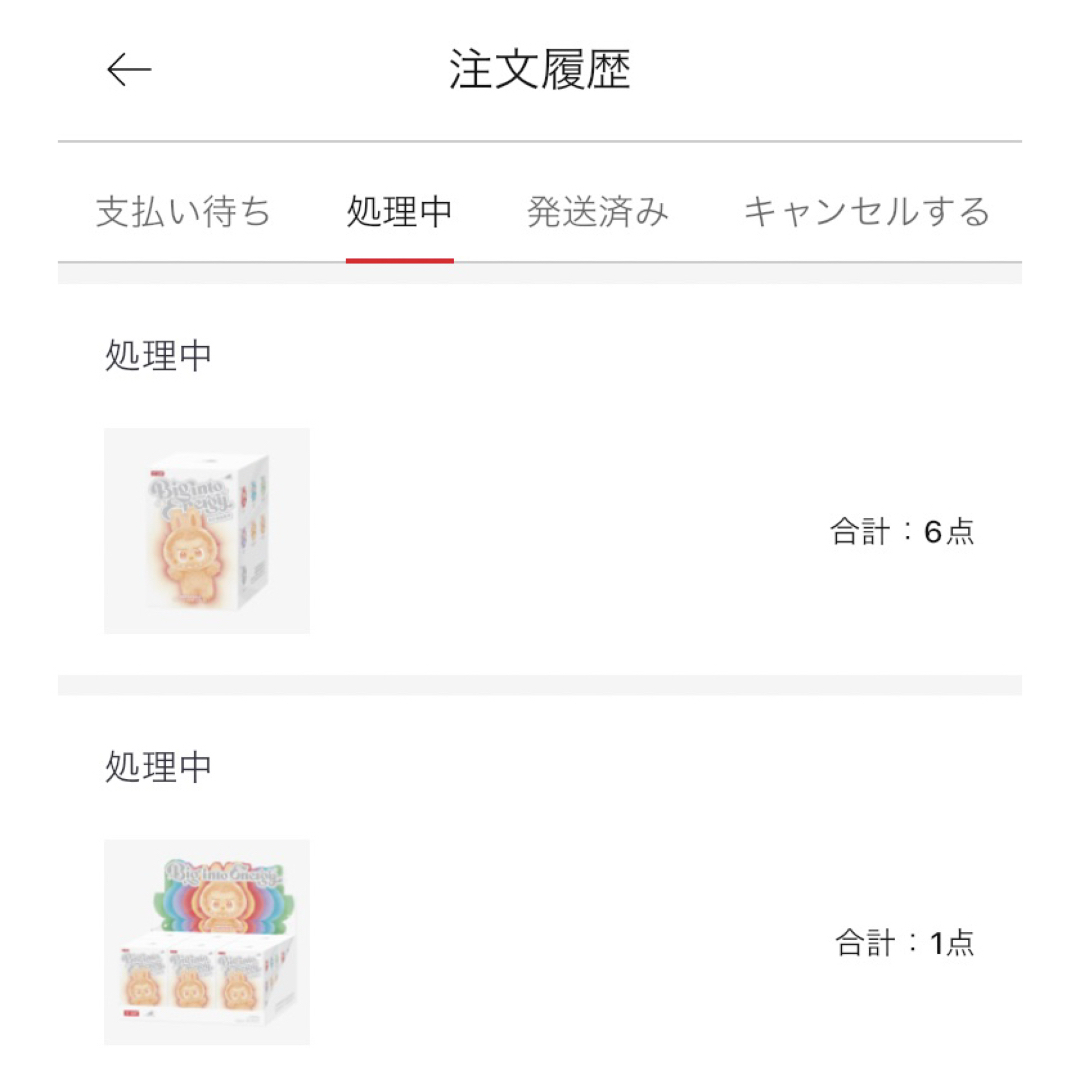This screenshot has height=1080, width=1080.
Task: Open the six-item order card's blank area
Action: [565, 531]
